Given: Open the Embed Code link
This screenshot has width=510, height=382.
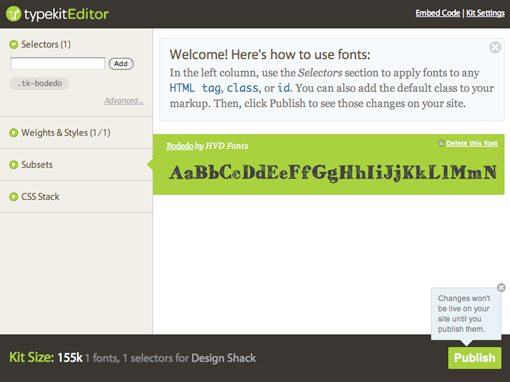Looking at the screenshot, I should point(438,13).
